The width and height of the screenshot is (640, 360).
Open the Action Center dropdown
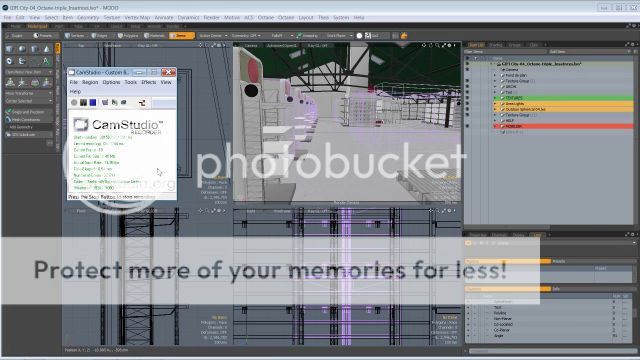pyautogui.click(x=213, y=36)
